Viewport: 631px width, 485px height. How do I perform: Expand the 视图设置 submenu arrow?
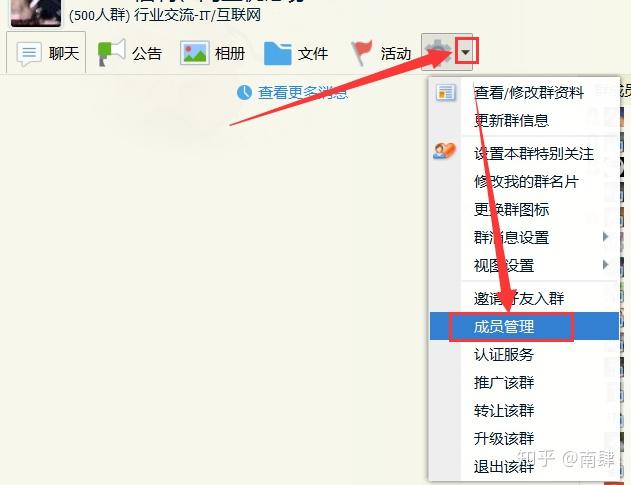[x=605, y=265]
